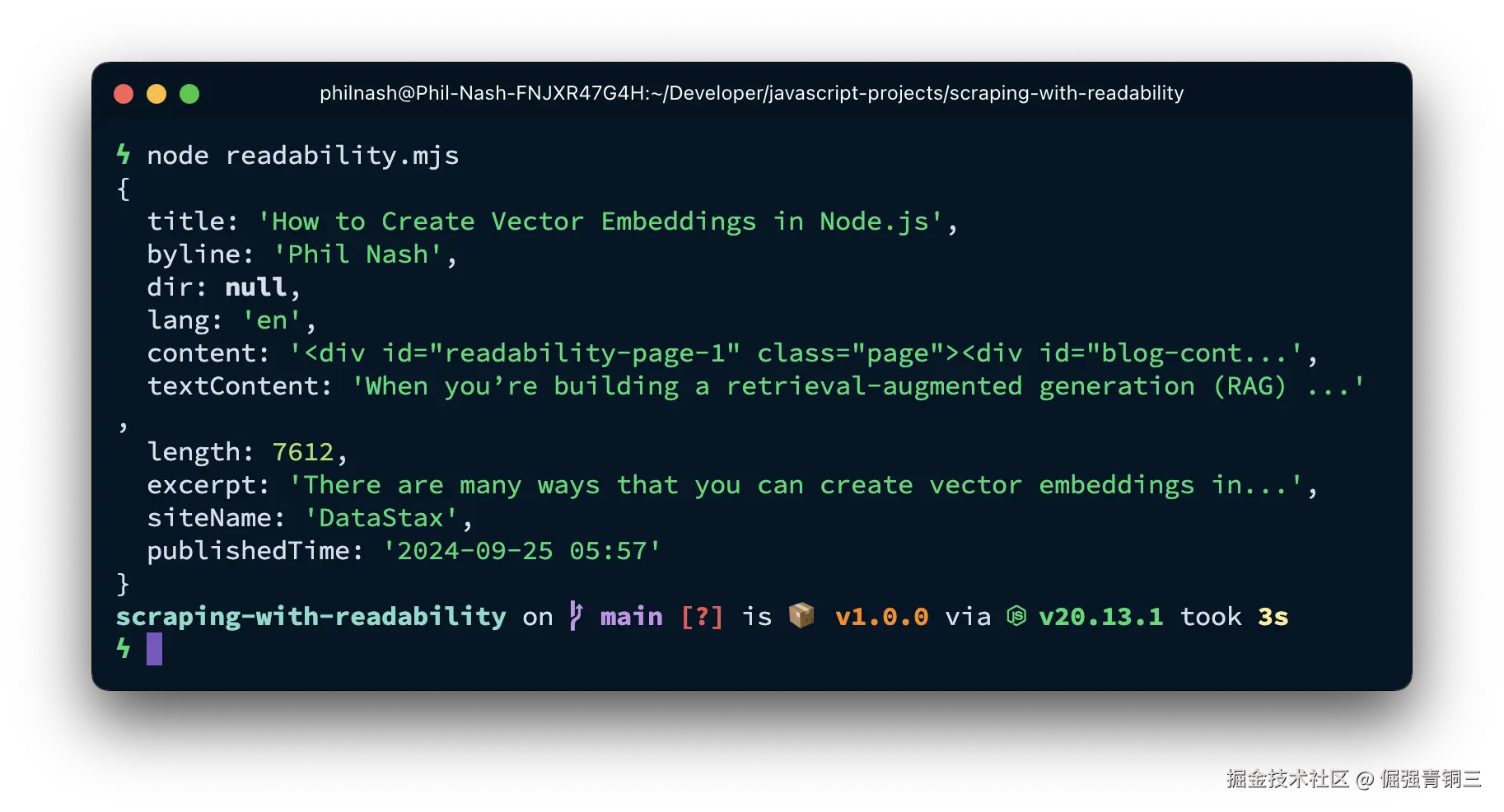Screen dimensions: 1504x812
Task: Toggle the red close traffic light
Action: 123,94
